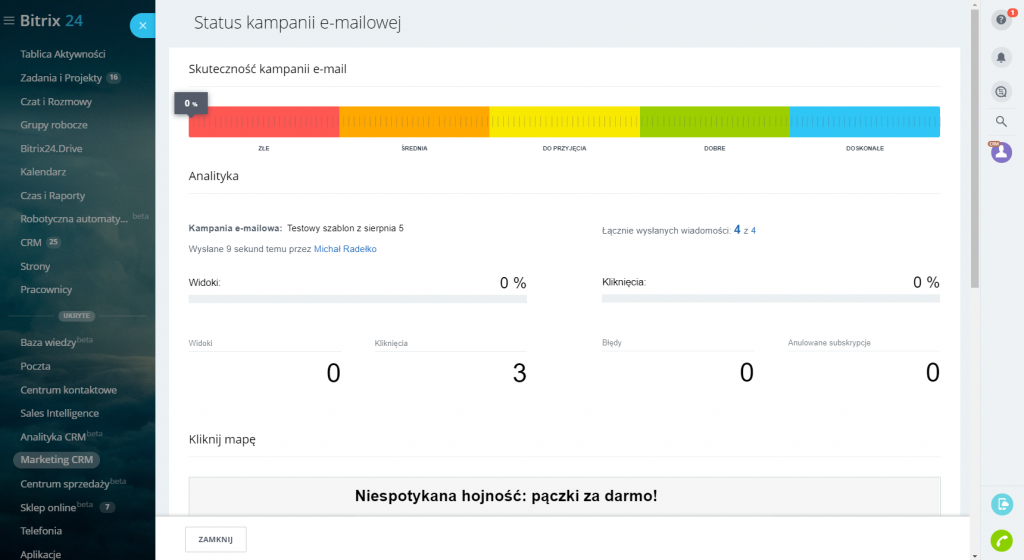This screenshot has width=1024, height=560.
Task: Expand the hidden items UKRYTE section
Action: 76,316
